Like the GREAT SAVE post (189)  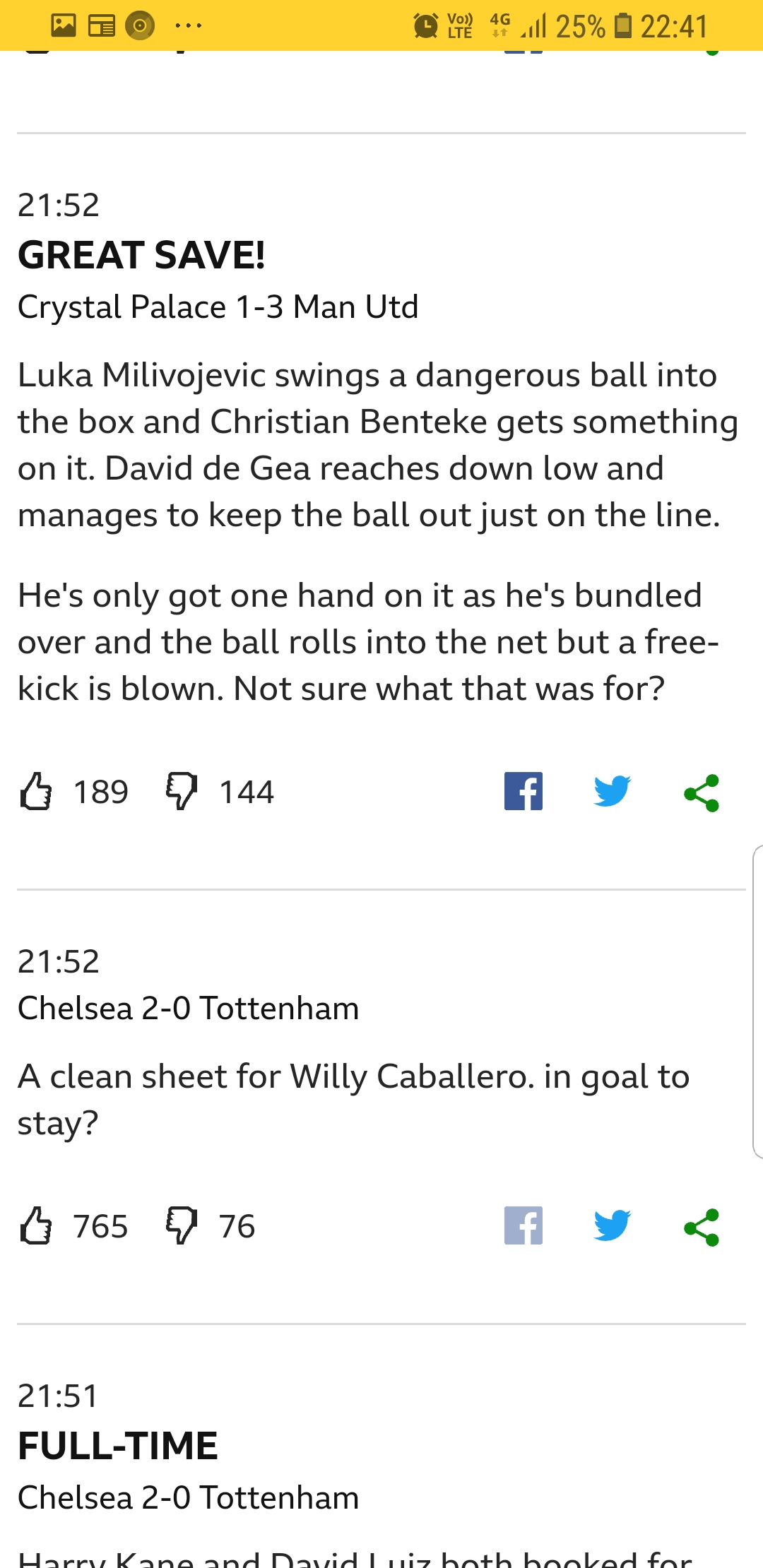tap(36, 791)
